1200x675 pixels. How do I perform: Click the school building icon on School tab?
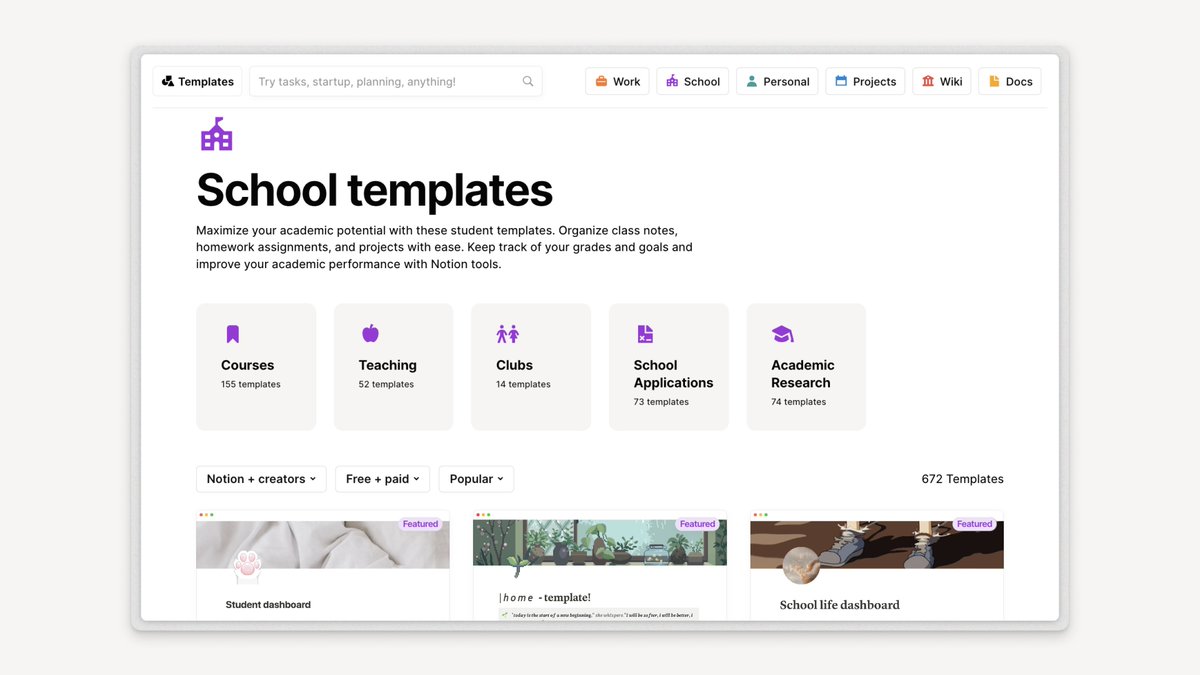672,82
